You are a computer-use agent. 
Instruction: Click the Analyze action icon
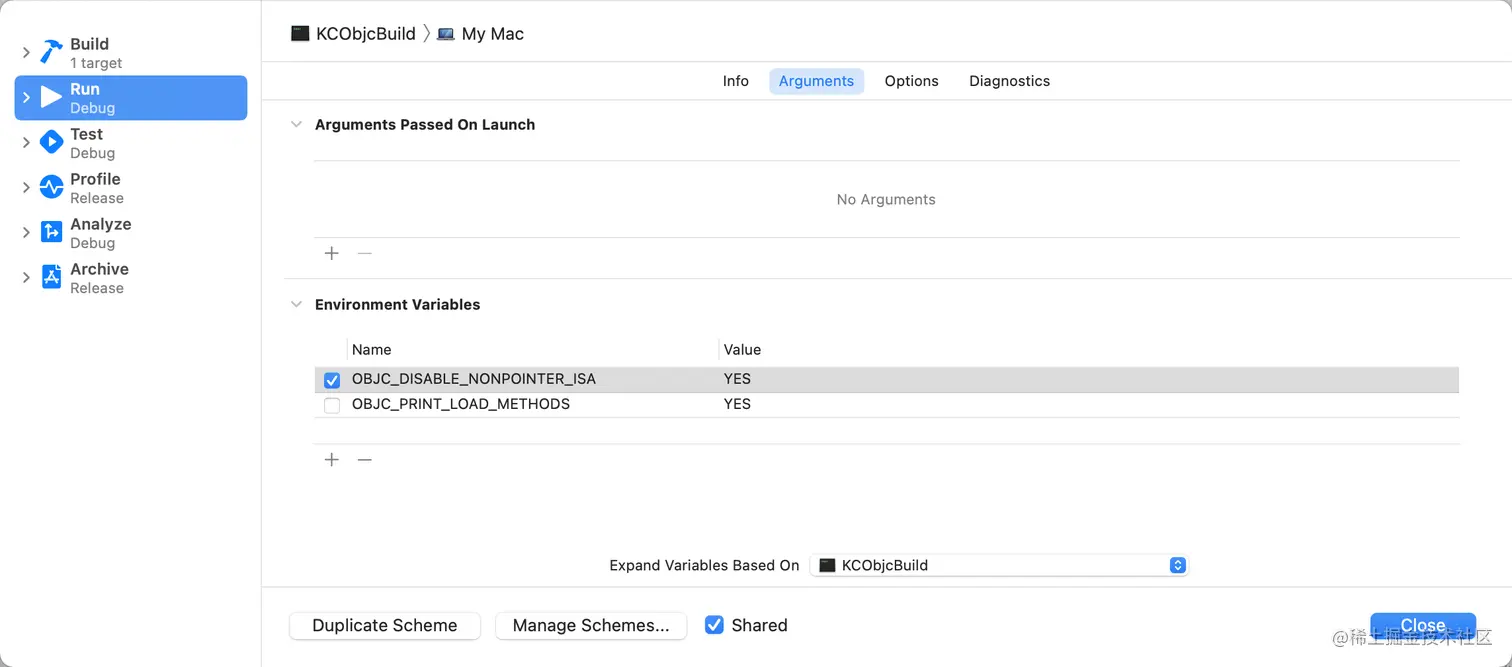[x=51, y=232]
